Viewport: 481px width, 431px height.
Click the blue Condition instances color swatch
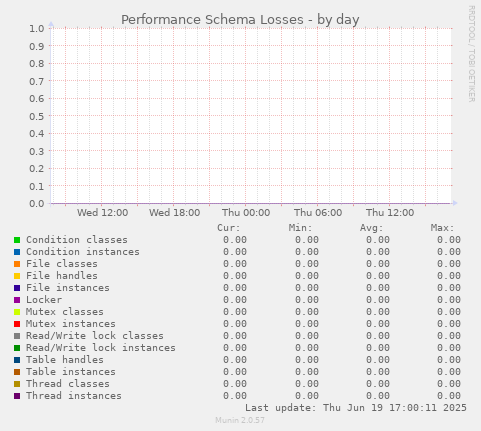(17, 252)
